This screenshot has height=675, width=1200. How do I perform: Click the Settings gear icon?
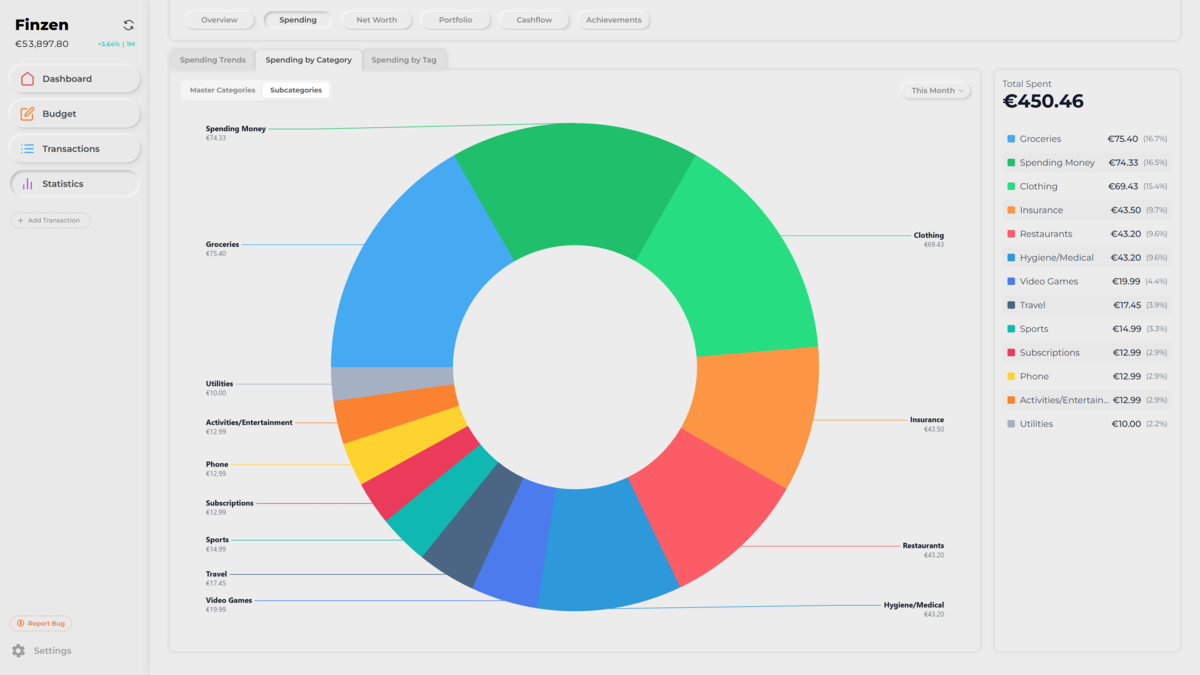pos(18,651)
